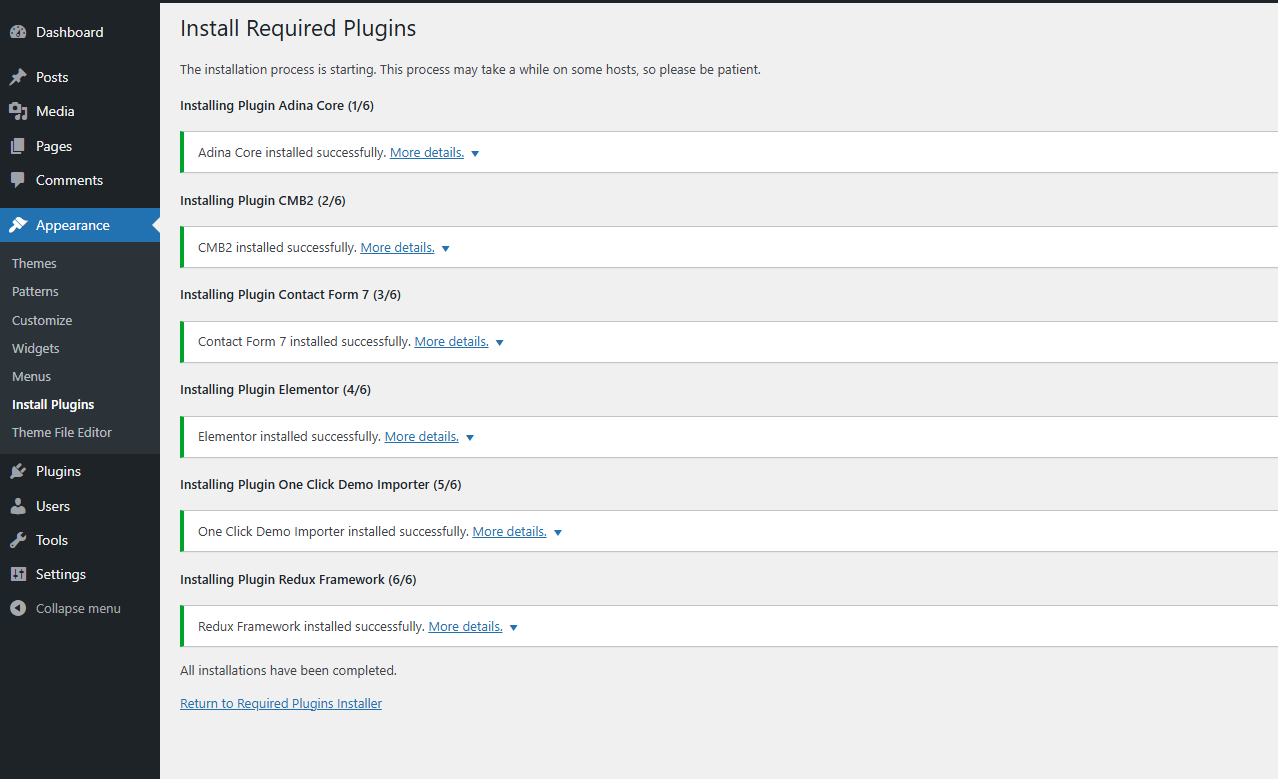The width and height of the screenshot is (1278, 779).
Task: Open the Settings menu label
Action: (61, 574)
